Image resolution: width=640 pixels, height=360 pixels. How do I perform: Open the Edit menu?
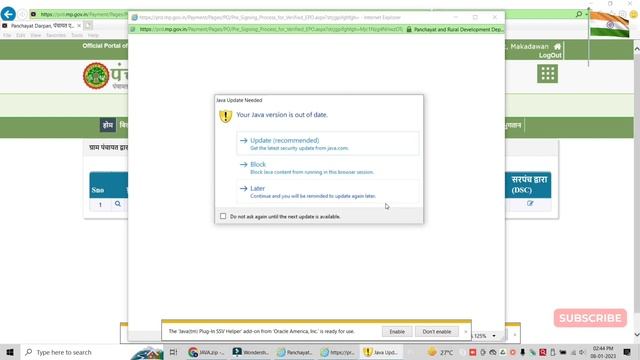20,35
